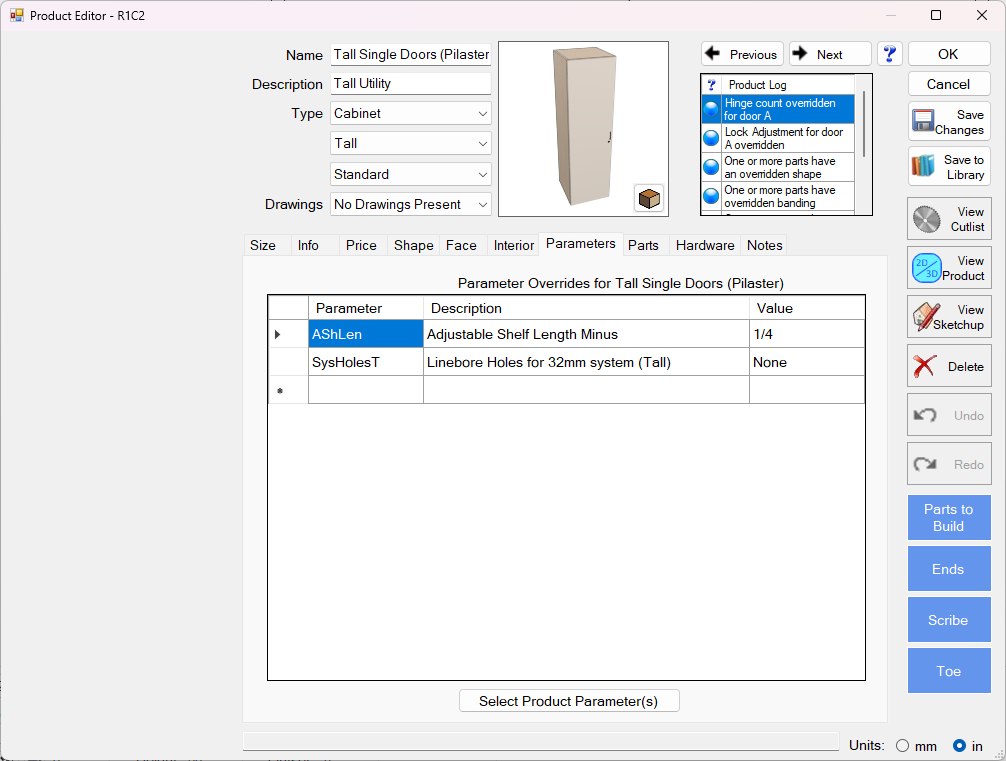1006x761 pixels.
Task: Open the Interior tab
Action: [514, 245]
